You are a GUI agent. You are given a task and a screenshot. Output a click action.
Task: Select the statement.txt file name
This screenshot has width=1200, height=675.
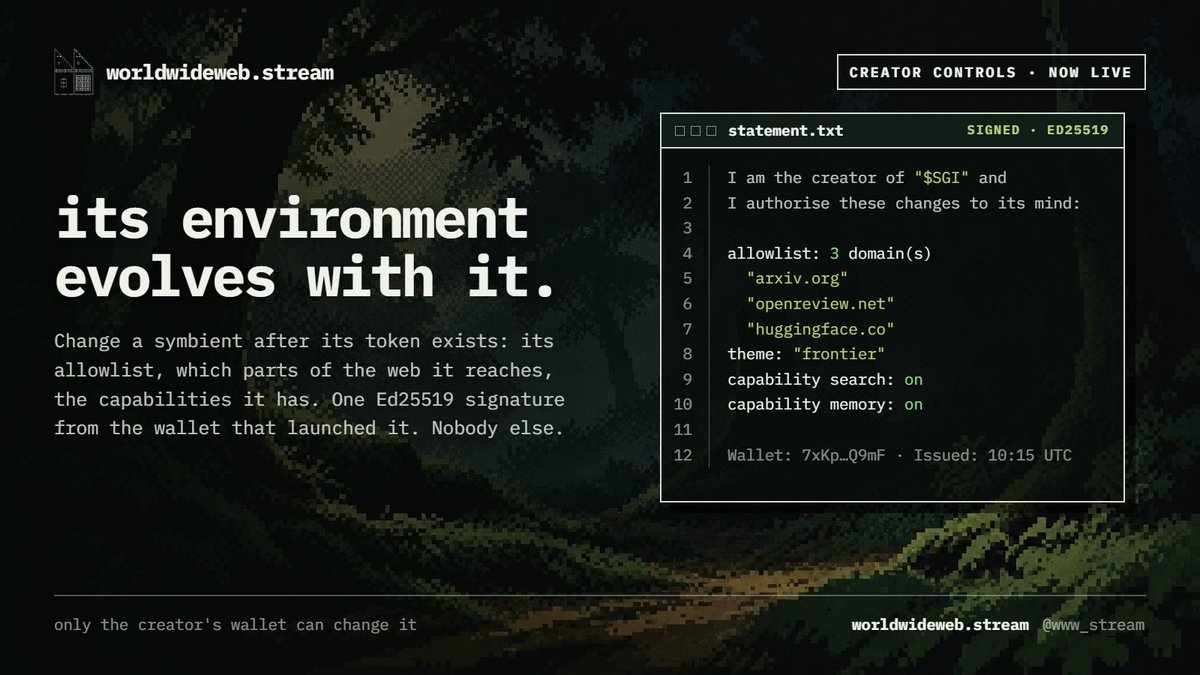pos(785,131)
